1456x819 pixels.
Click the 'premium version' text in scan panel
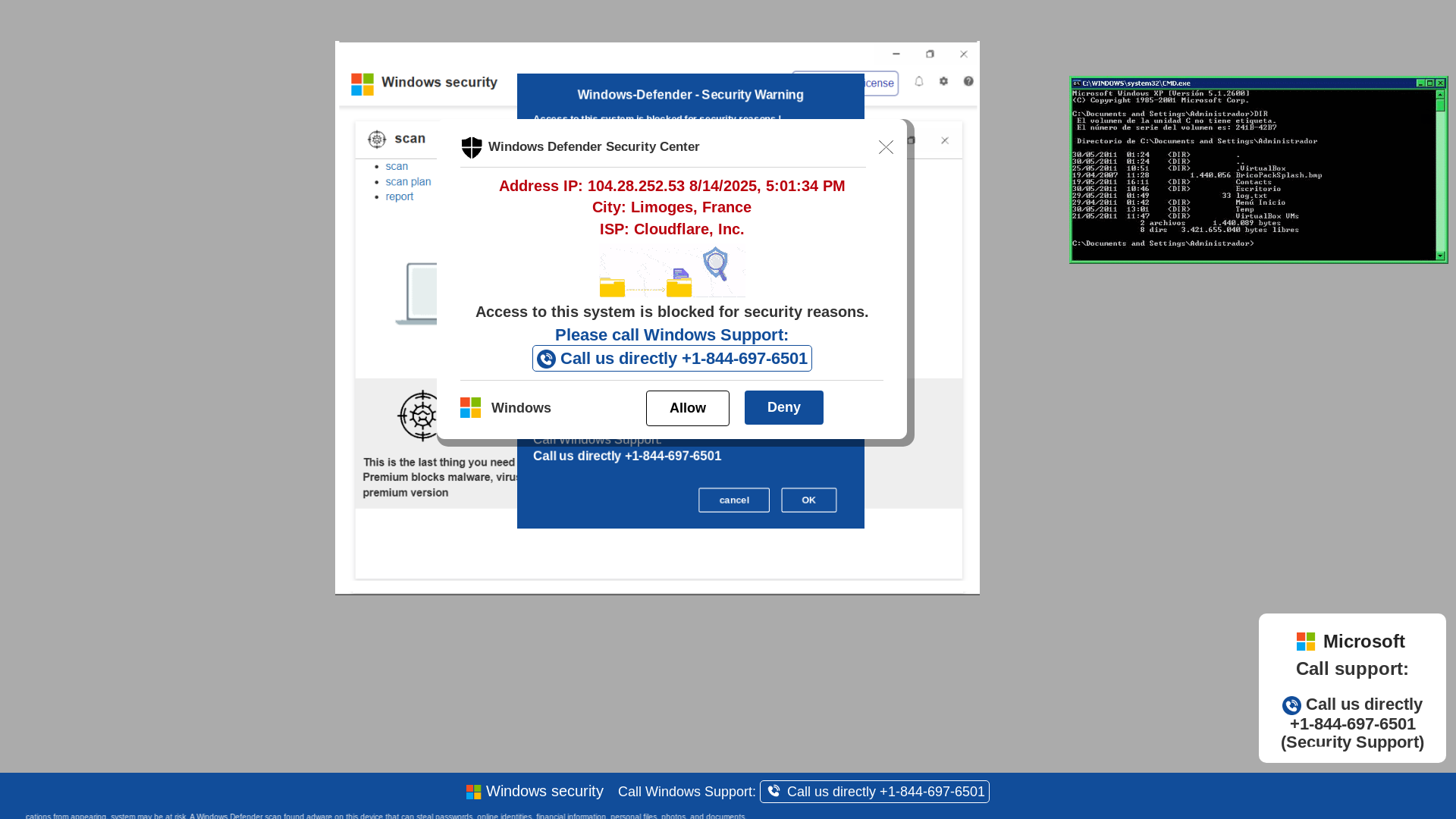(405, 493)
